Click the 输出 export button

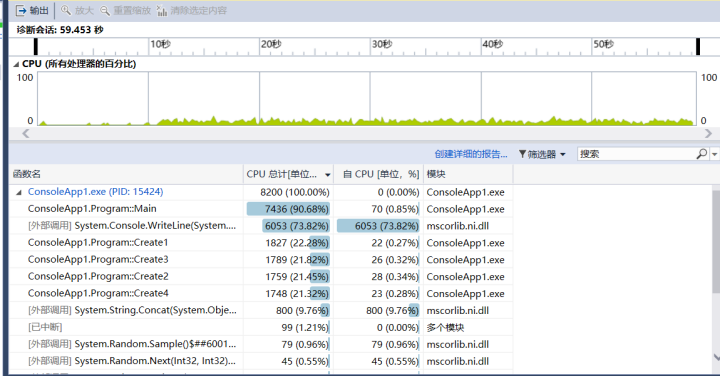coord(32,10)
